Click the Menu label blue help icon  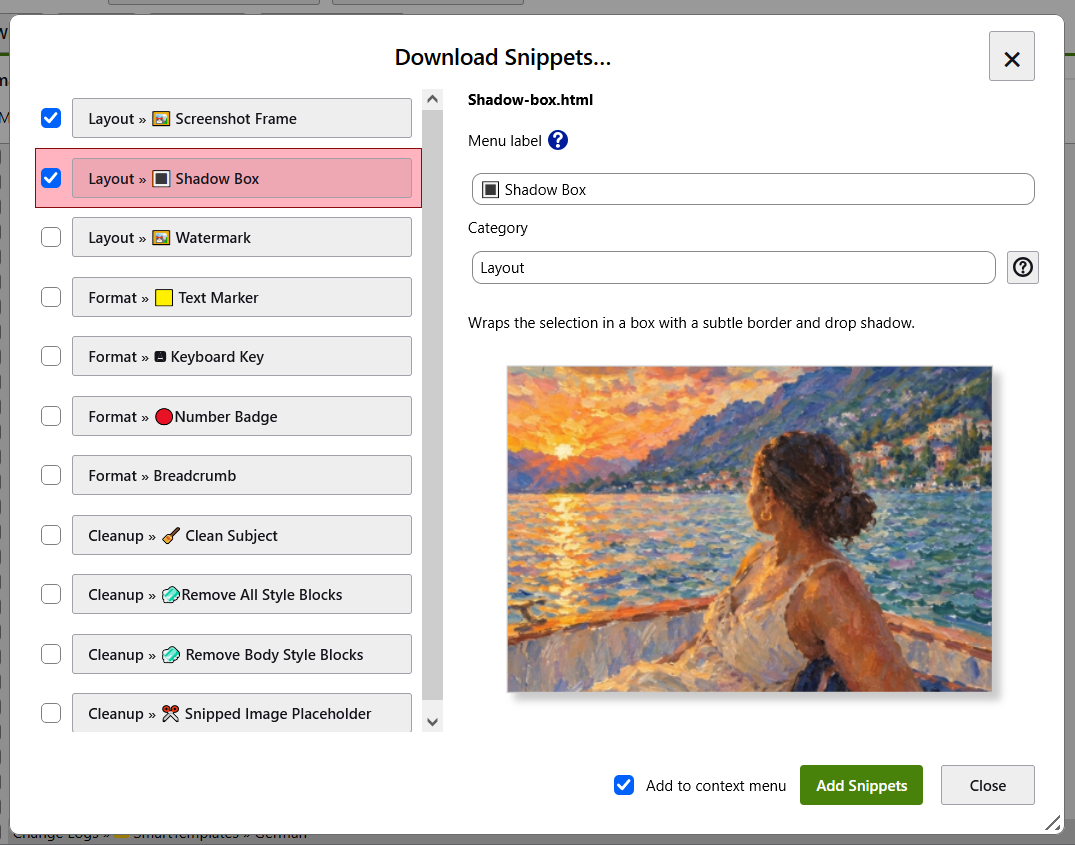tap(558, 140)
